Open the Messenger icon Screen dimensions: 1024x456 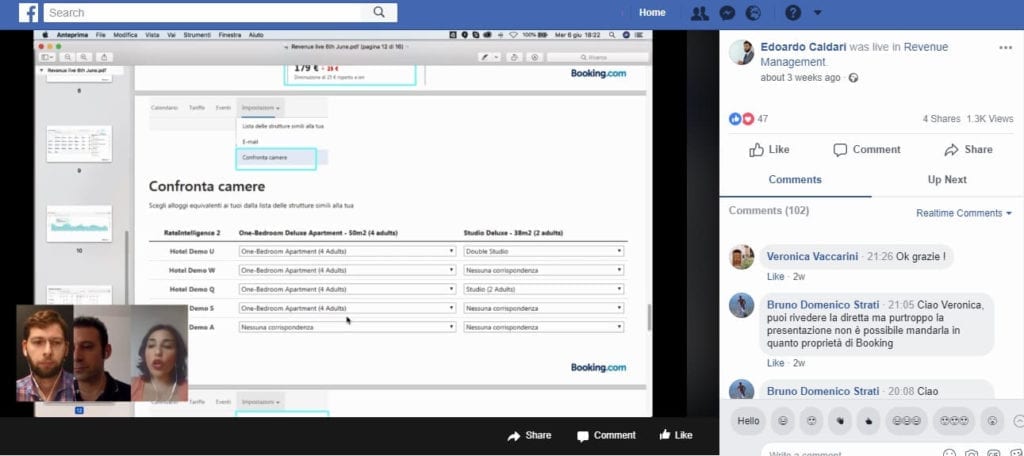[727, 13]
